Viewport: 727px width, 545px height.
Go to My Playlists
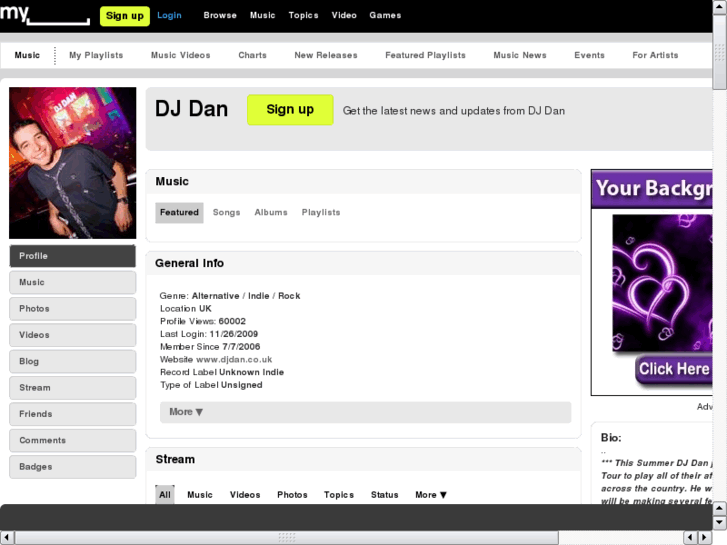tap(96, 55)
